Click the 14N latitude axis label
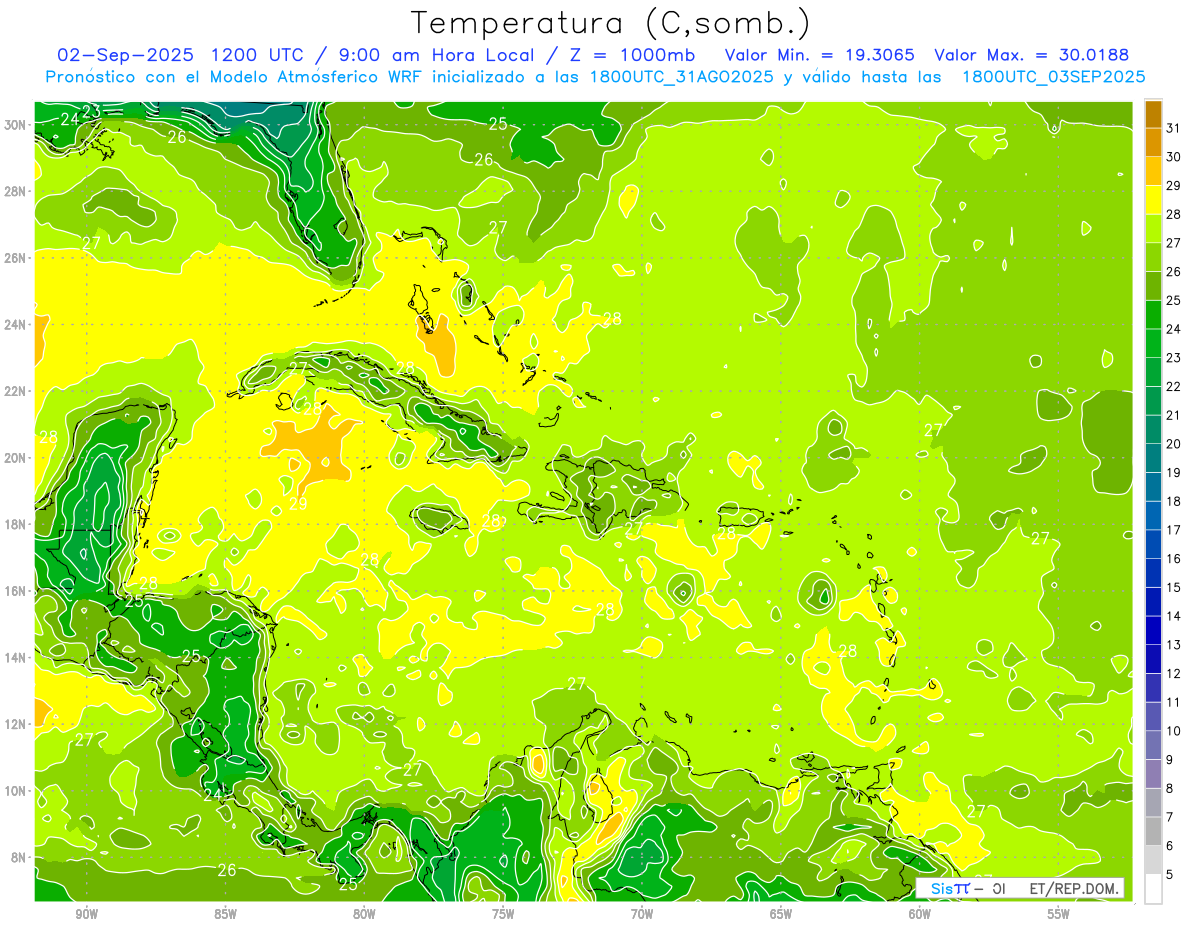 [x=15, y=658]
